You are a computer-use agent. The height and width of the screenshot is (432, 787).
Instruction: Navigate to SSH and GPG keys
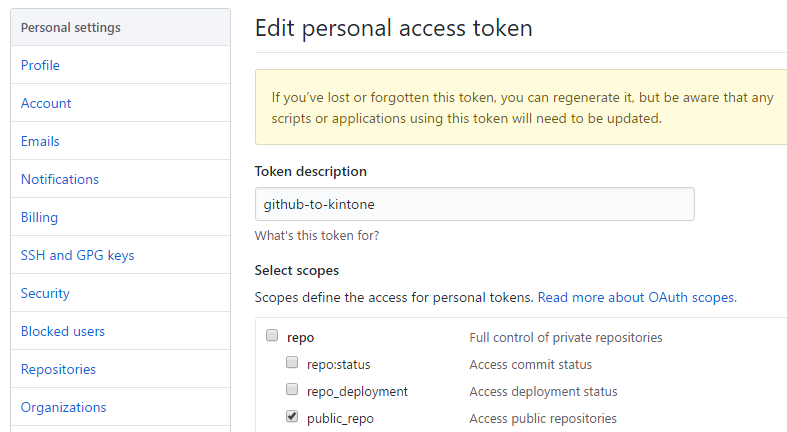[x=77, y=255]
